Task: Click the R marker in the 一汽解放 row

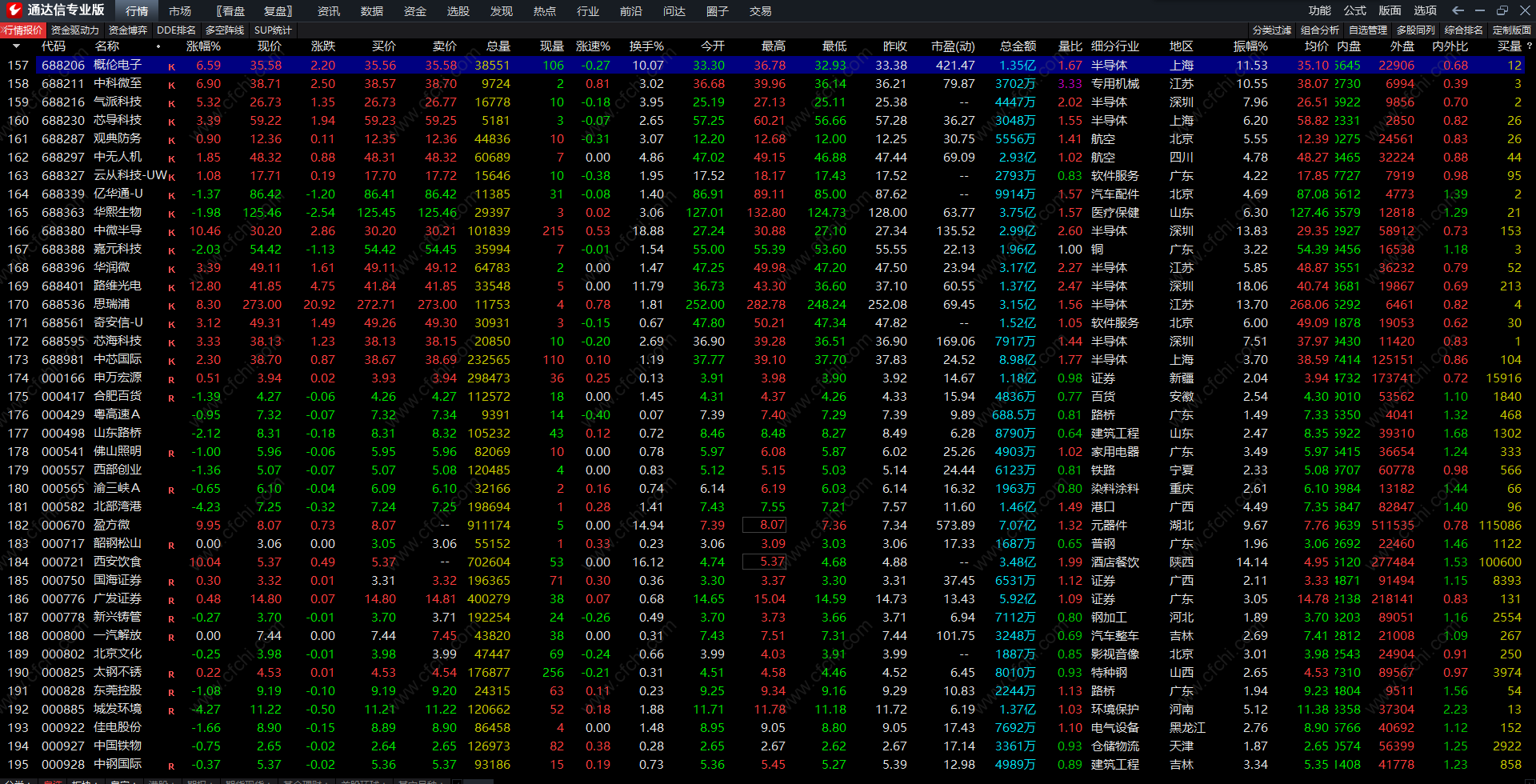Action: coord(171,637)
